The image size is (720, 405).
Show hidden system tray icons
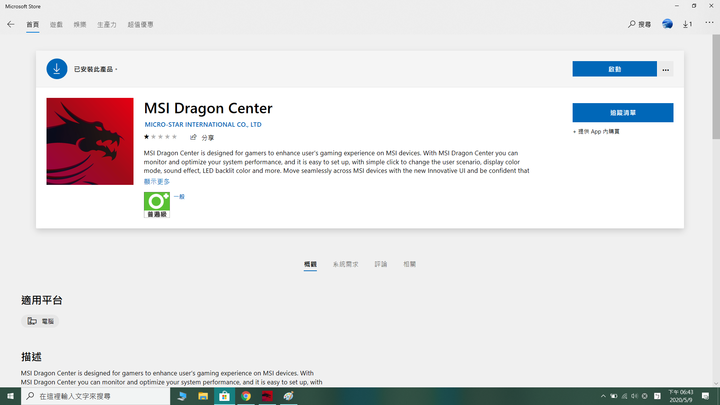pos(603,396)
